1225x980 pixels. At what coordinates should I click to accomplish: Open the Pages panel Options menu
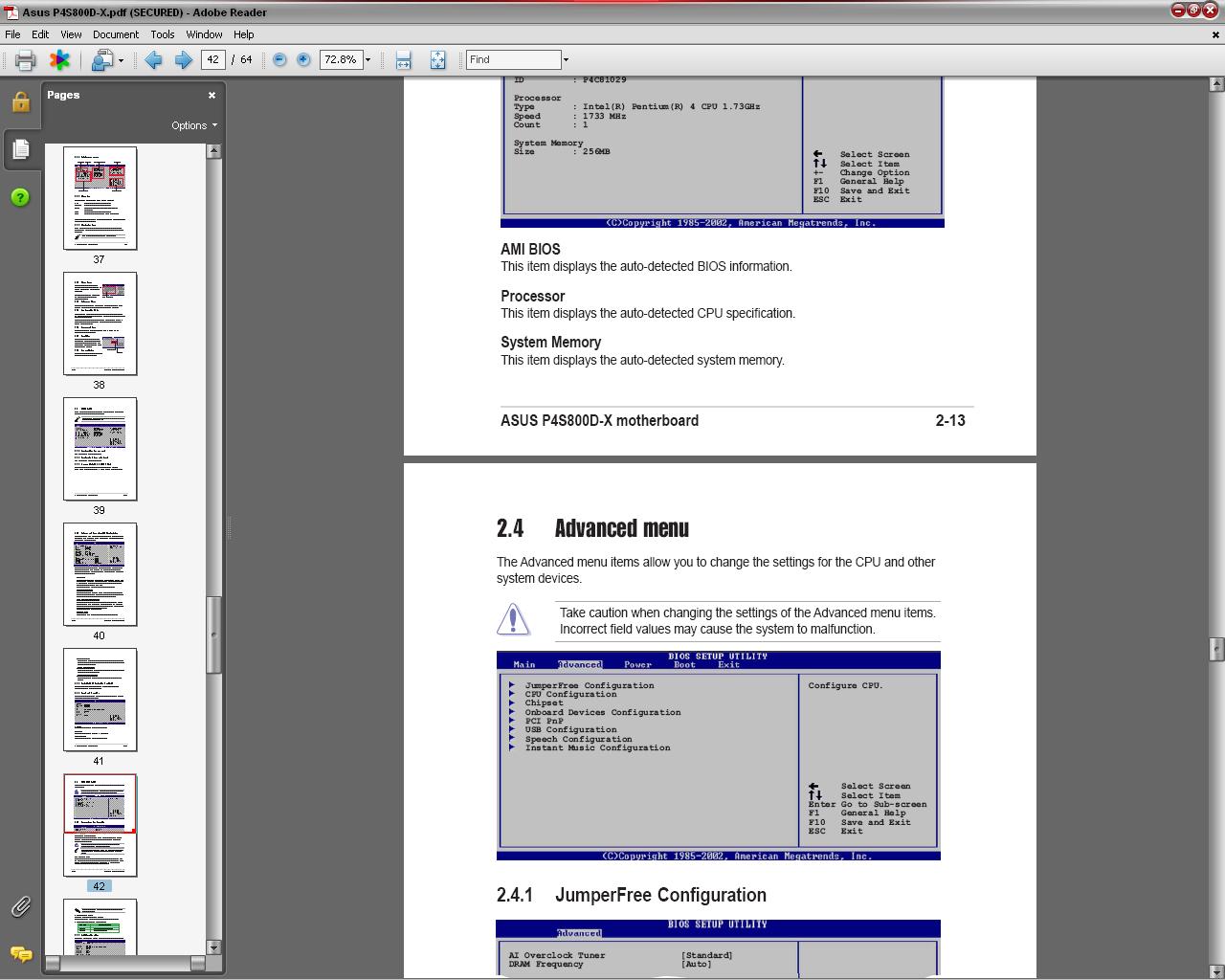[x=193, y=125]
